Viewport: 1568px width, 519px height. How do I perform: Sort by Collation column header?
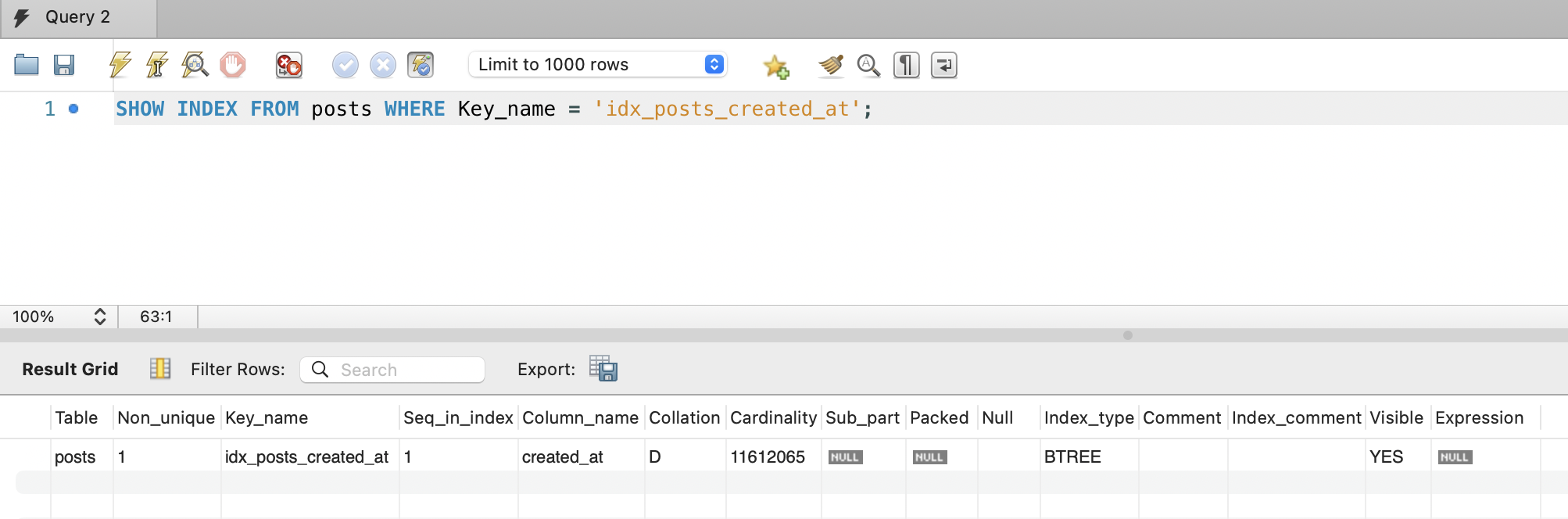(x=684, y=417)
